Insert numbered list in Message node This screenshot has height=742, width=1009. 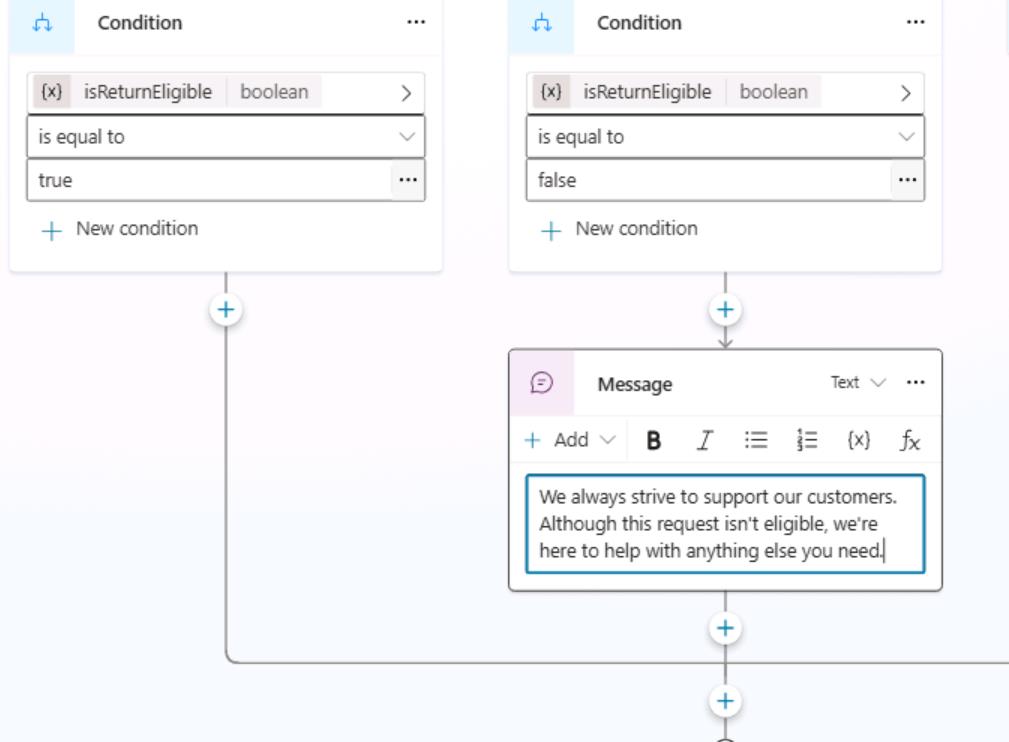pos(807,441)
